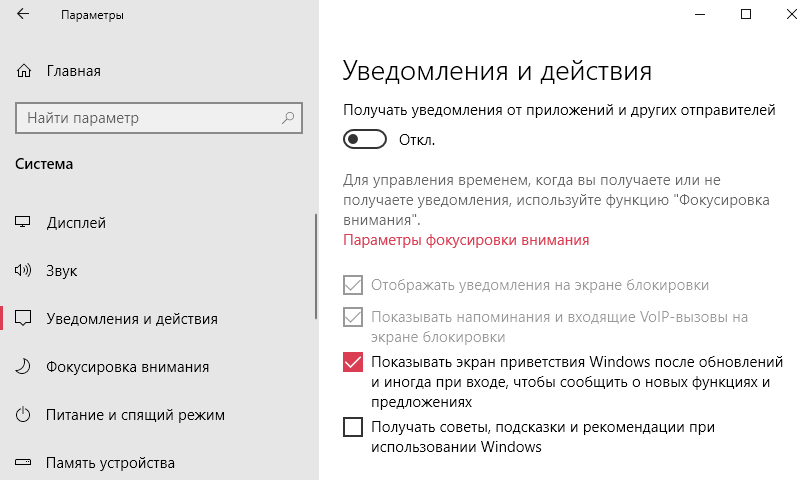Viewport: 810px width, 480px height.
Task: Uncheck the Windows welcome screen (экран приветствия) checkbox
Action: [353, 362]
